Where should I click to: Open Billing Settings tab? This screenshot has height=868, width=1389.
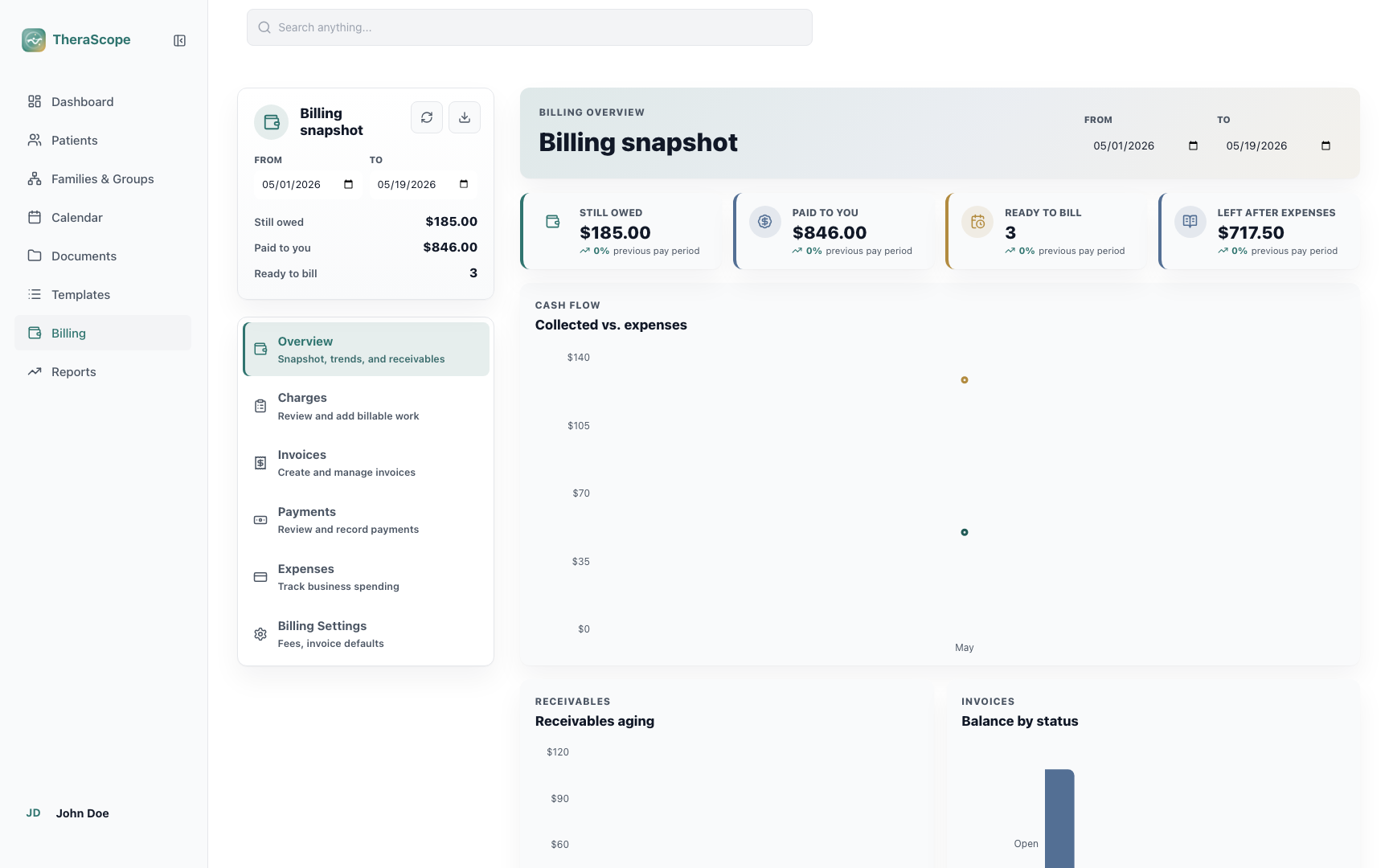tap(366, 634)
